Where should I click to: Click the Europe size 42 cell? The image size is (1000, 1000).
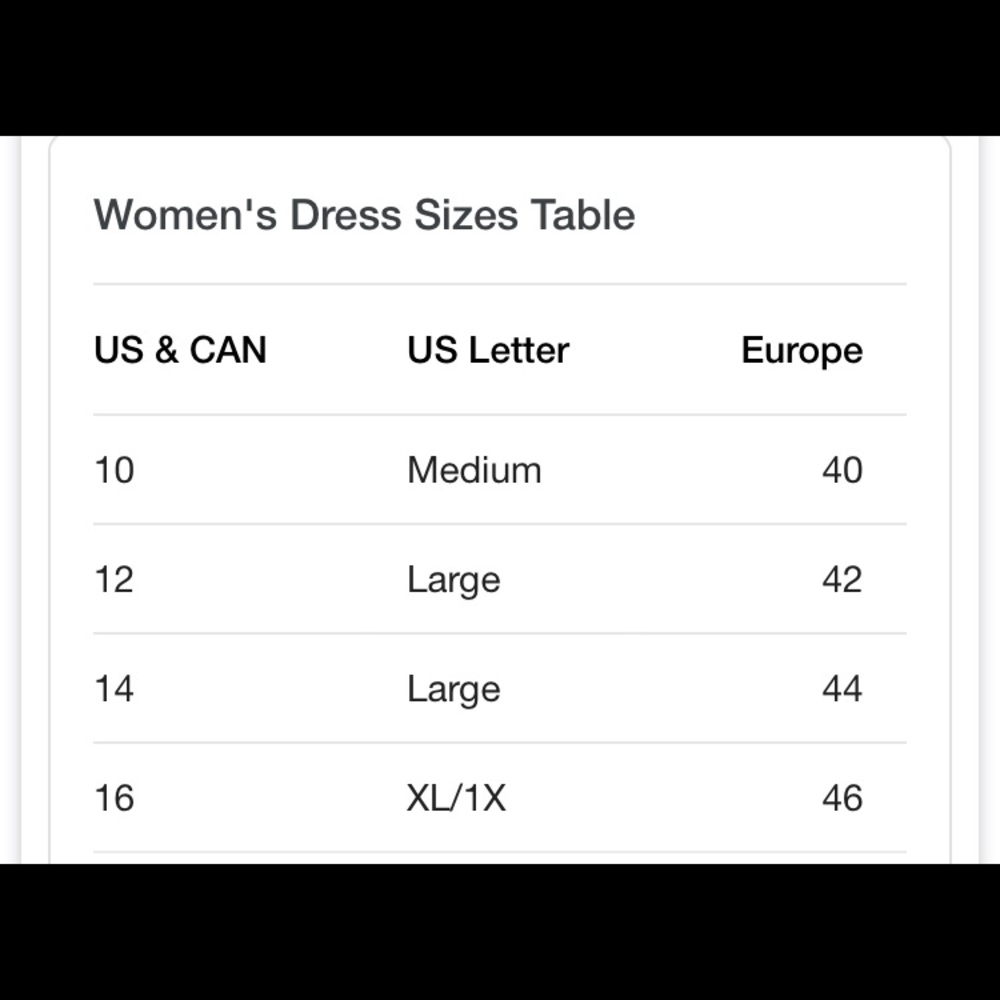(x=841, y=580)
